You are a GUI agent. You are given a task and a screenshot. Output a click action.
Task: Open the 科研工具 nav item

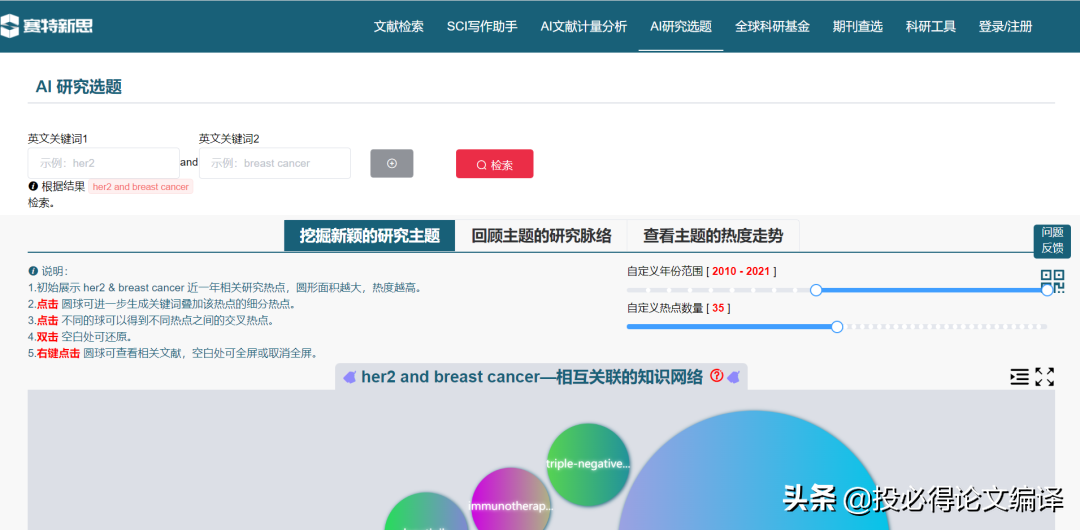[931, 27]
